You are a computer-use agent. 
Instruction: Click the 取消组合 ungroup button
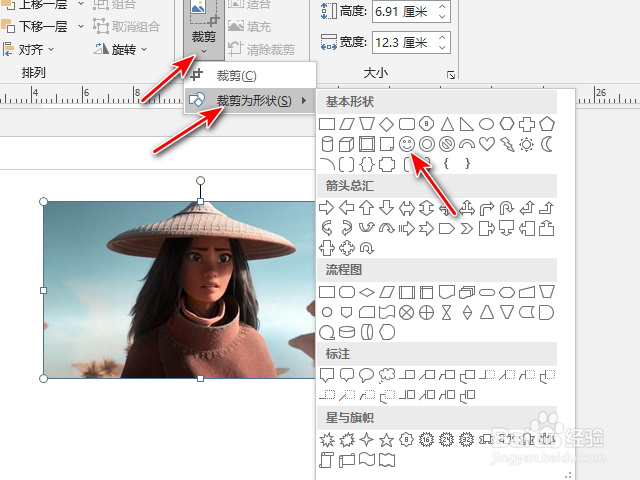coord(126,27)
